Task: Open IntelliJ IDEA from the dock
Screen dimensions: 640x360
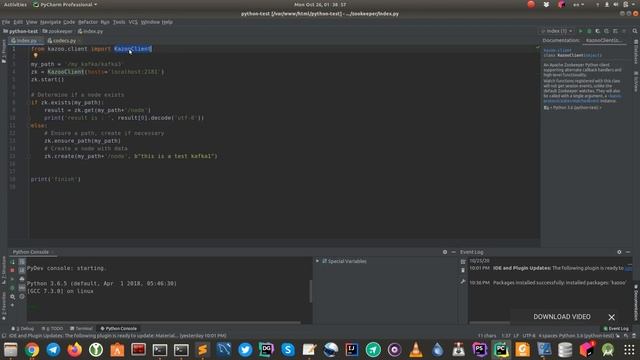Action: pos(351,350)
